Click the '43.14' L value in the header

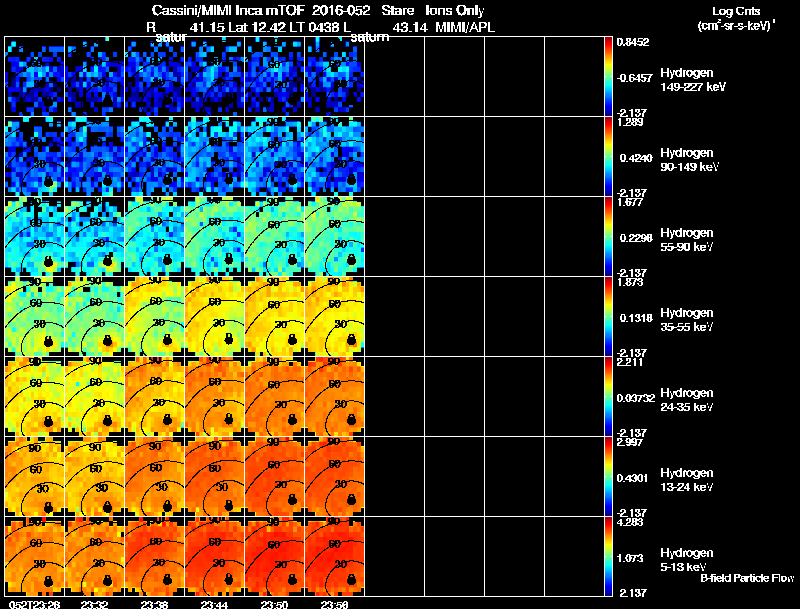410,28
